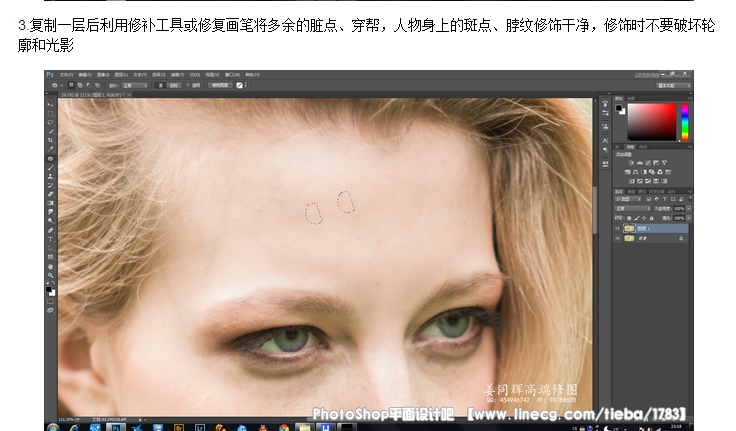The image size is (736, 431).
Task: Select the active Patch healing tool
Action: tap(50, 159)
